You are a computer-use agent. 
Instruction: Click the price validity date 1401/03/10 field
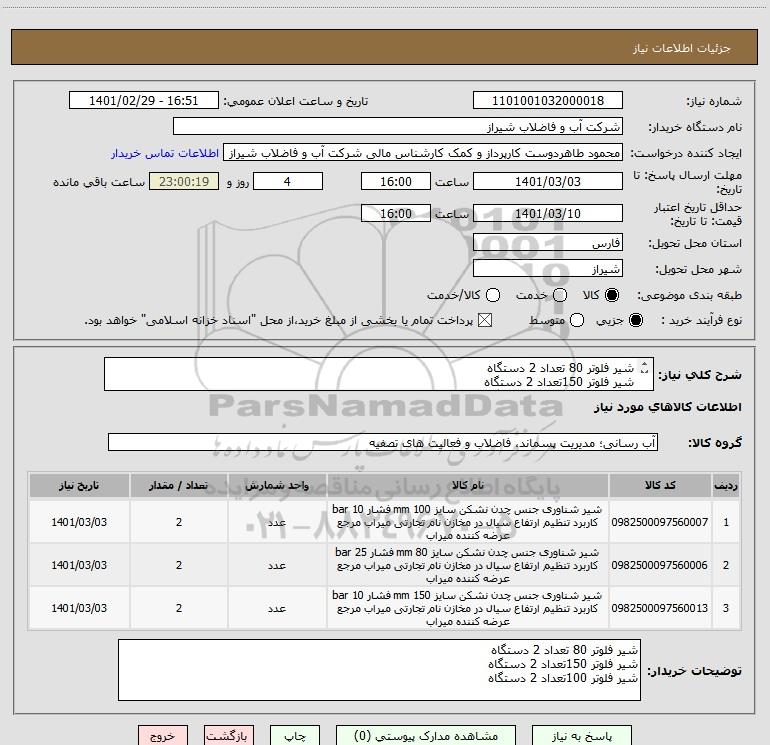point(548,213)
